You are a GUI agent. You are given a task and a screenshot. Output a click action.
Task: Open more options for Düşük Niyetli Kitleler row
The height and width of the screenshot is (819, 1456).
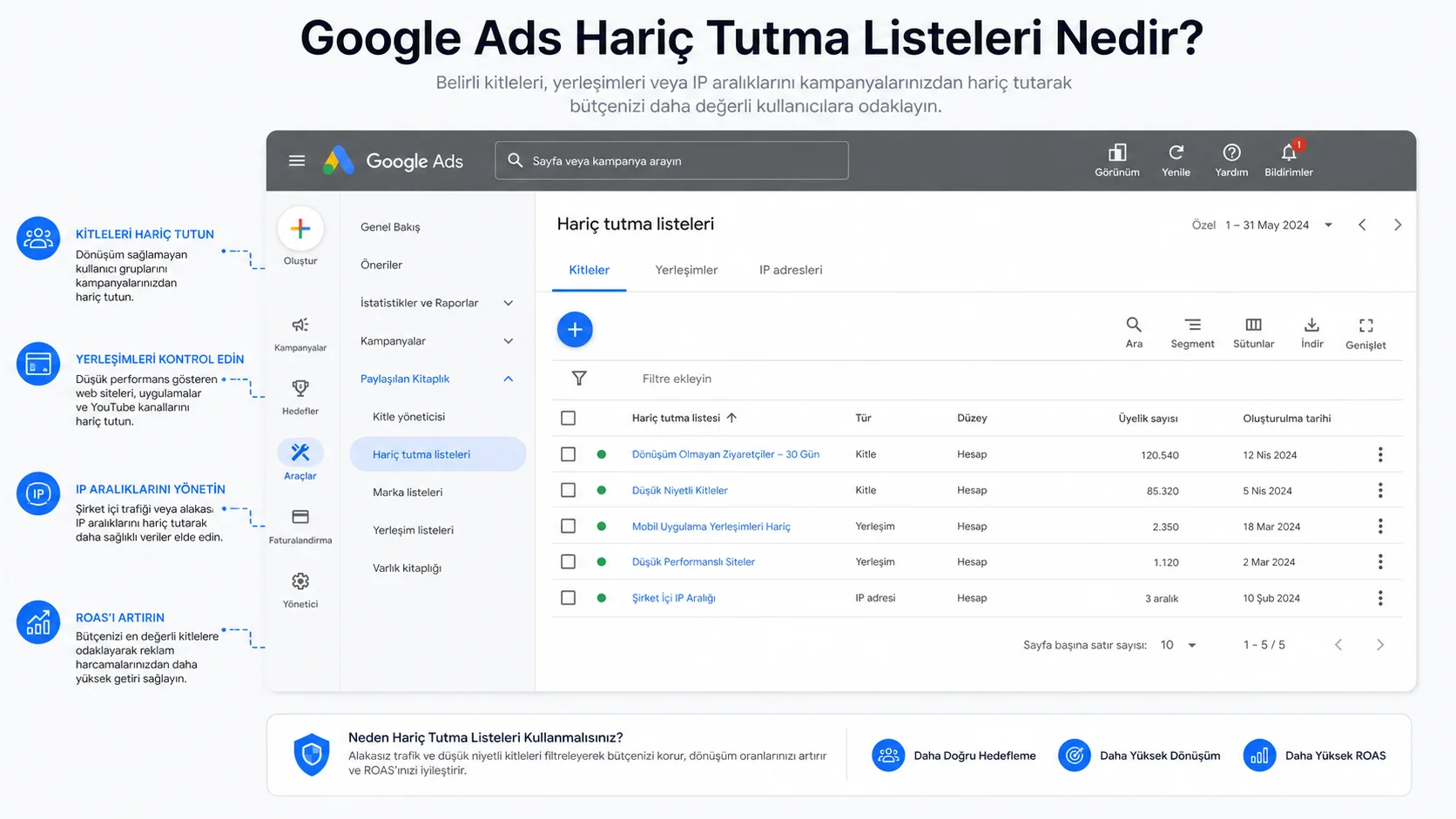1380,490
